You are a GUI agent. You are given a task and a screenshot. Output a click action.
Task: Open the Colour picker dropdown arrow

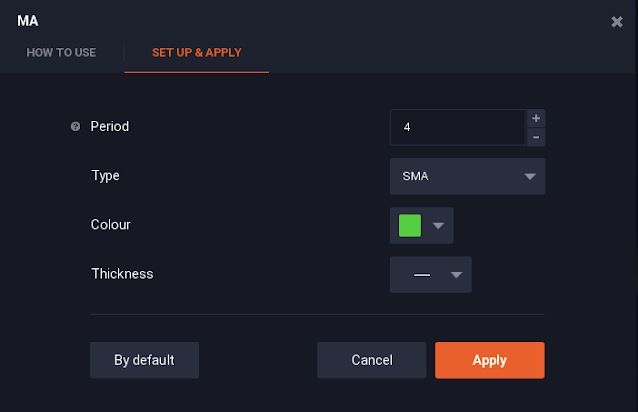[x=438, y=226]
